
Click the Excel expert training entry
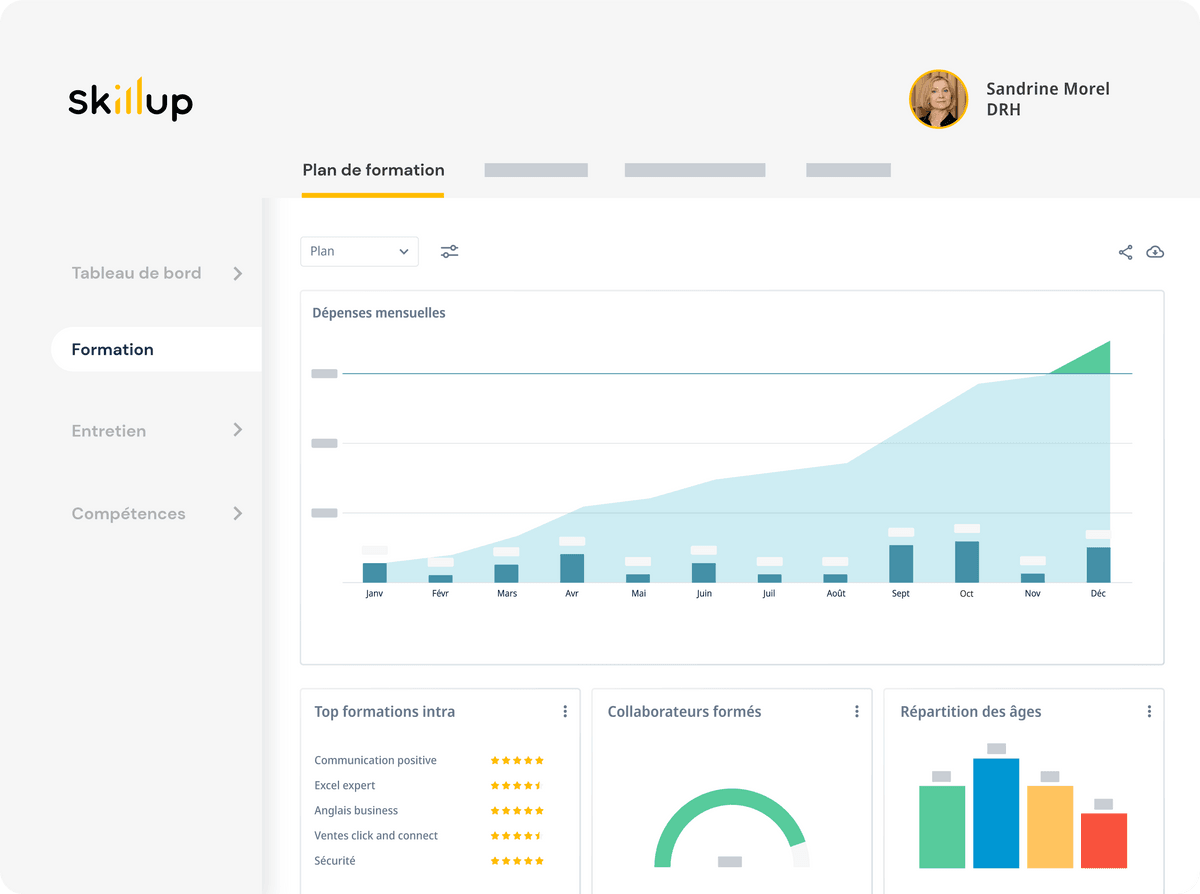coord(345,786)
